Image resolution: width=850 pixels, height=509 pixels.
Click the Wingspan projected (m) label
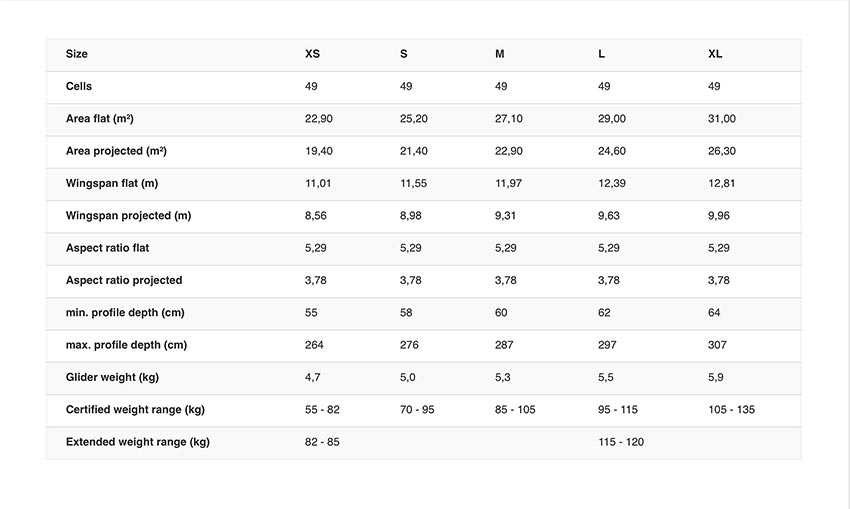[128, 216]
